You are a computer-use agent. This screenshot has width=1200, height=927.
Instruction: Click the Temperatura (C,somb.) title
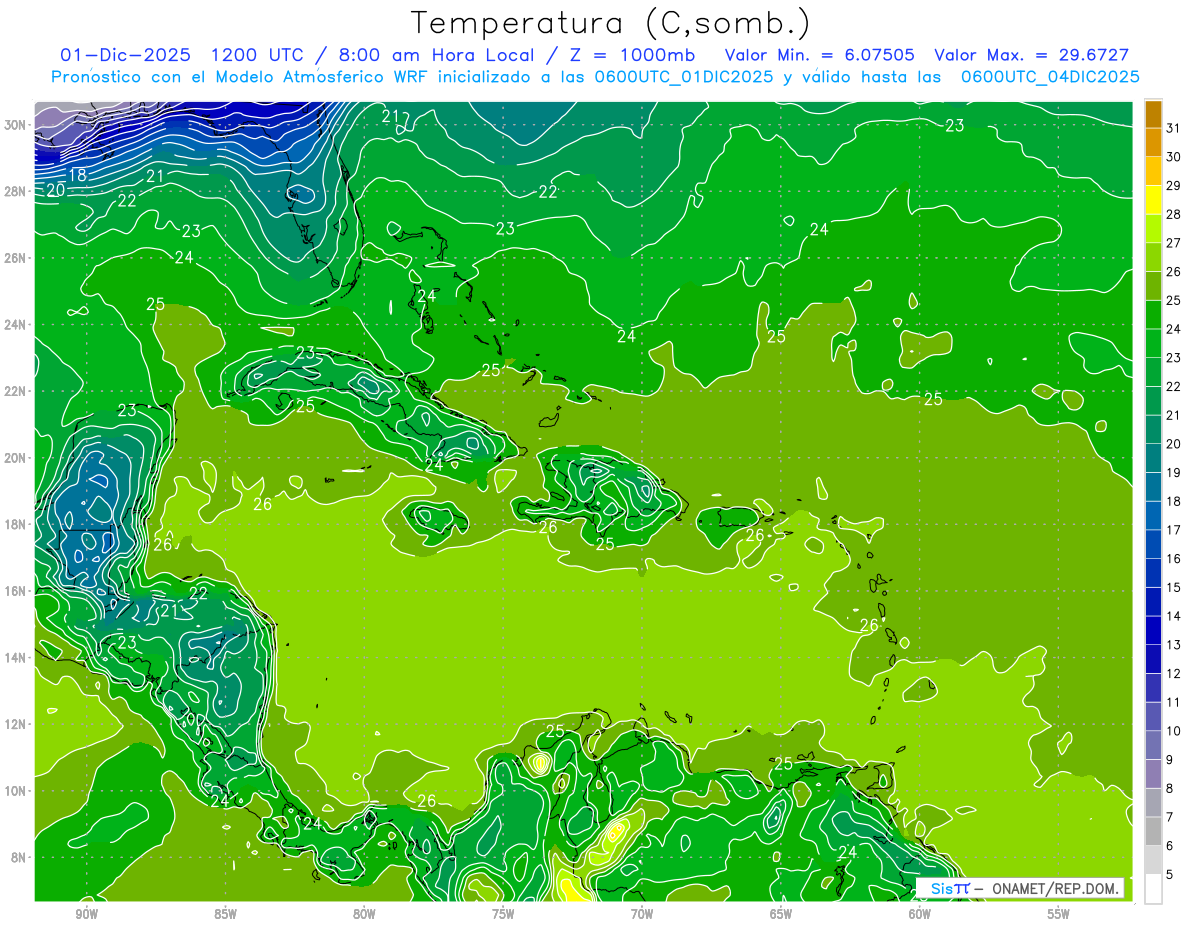pyautogui.click(x=610, y=24)
